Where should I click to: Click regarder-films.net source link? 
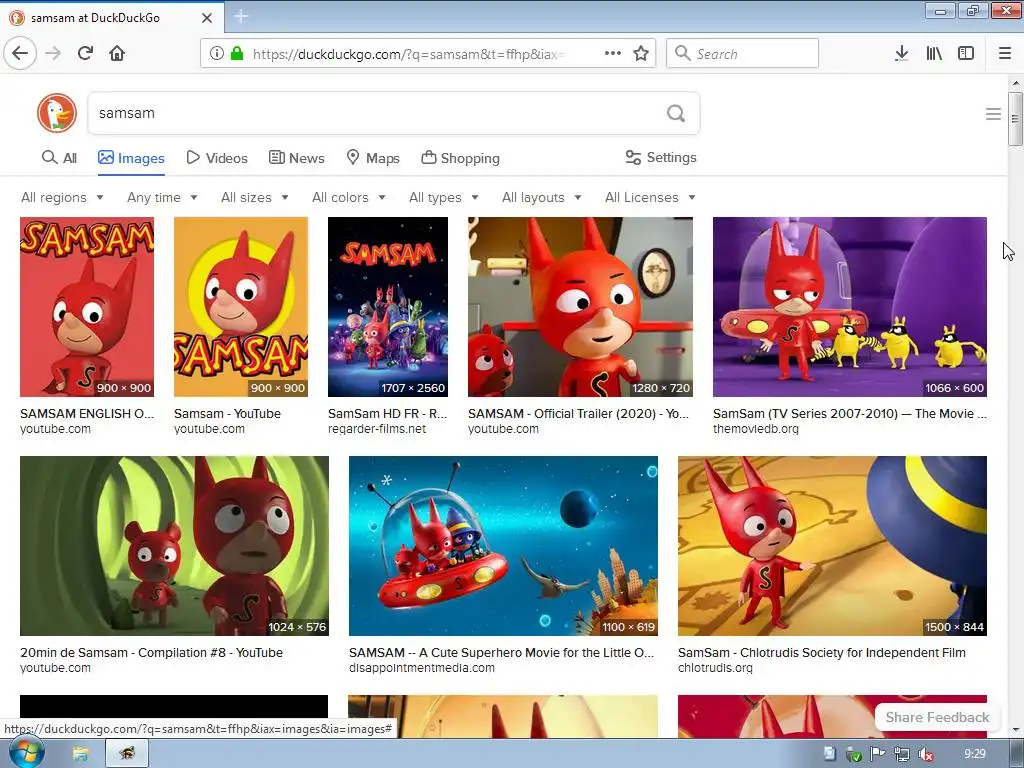click(x=377, y=429)
